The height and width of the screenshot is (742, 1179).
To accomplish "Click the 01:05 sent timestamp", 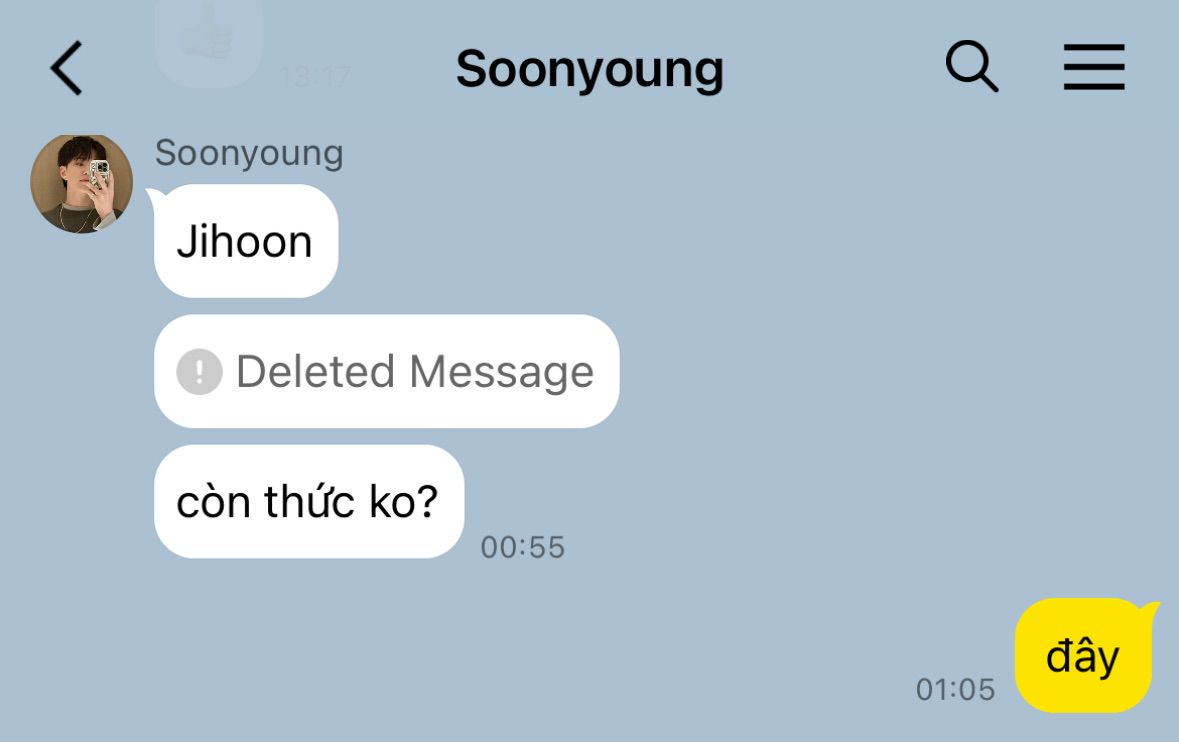I will 955,689.
